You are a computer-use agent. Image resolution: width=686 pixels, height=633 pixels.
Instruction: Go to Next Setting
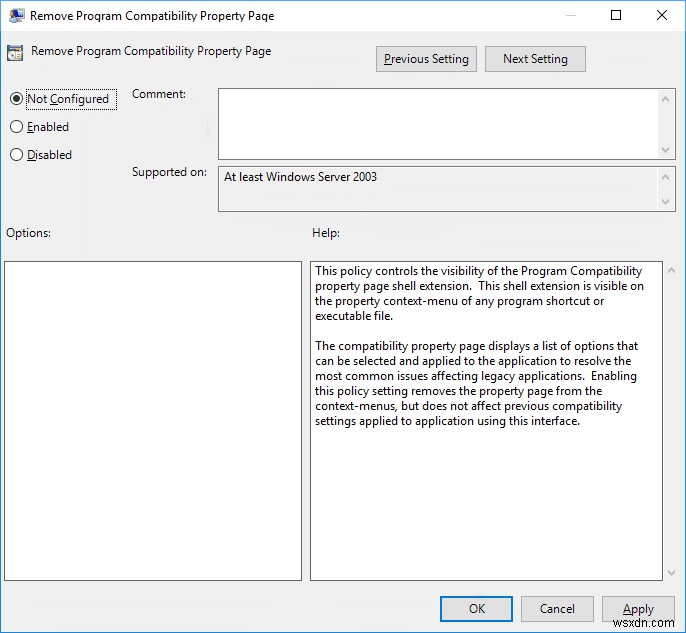pyautogui.click(x=535, y=59)
